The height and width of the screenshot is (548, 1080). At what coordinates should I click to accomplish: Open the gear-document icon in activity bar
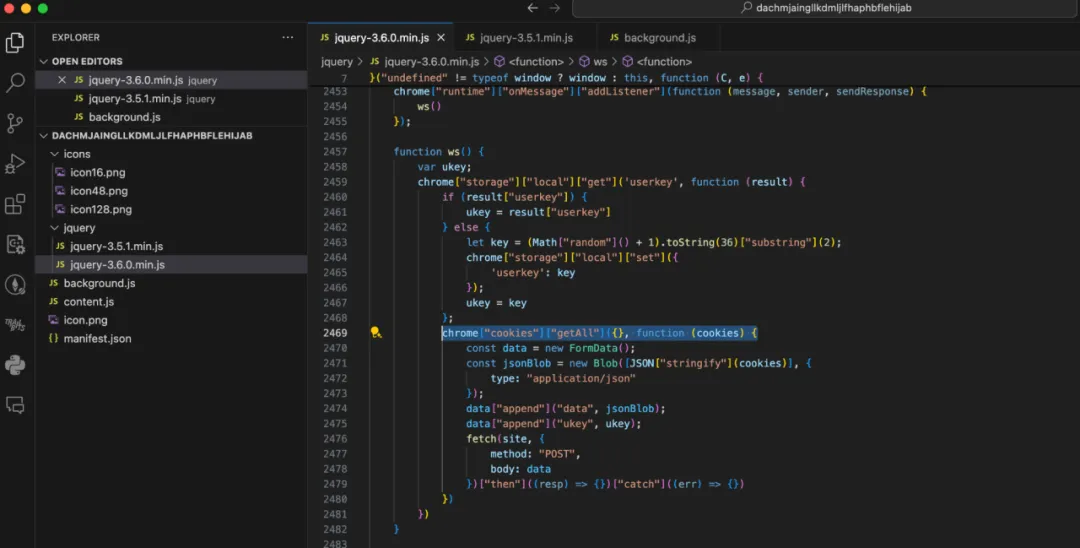[15, 244]
